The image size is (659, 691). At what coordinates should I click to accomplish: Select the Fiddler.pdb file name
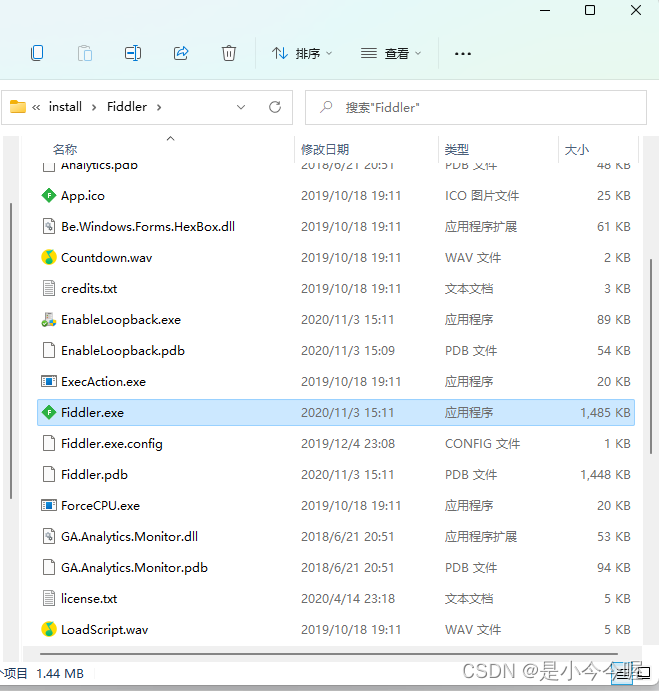pos(94,475)
